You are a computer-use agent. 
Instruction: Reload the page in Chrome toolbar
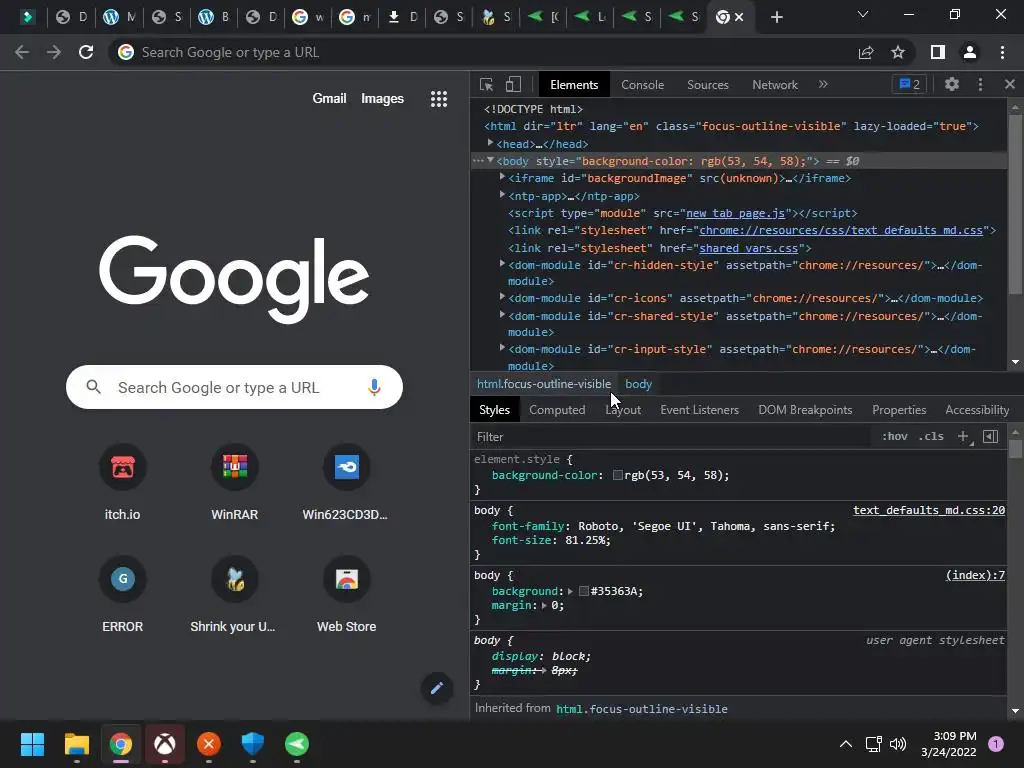tap(86, 52)
